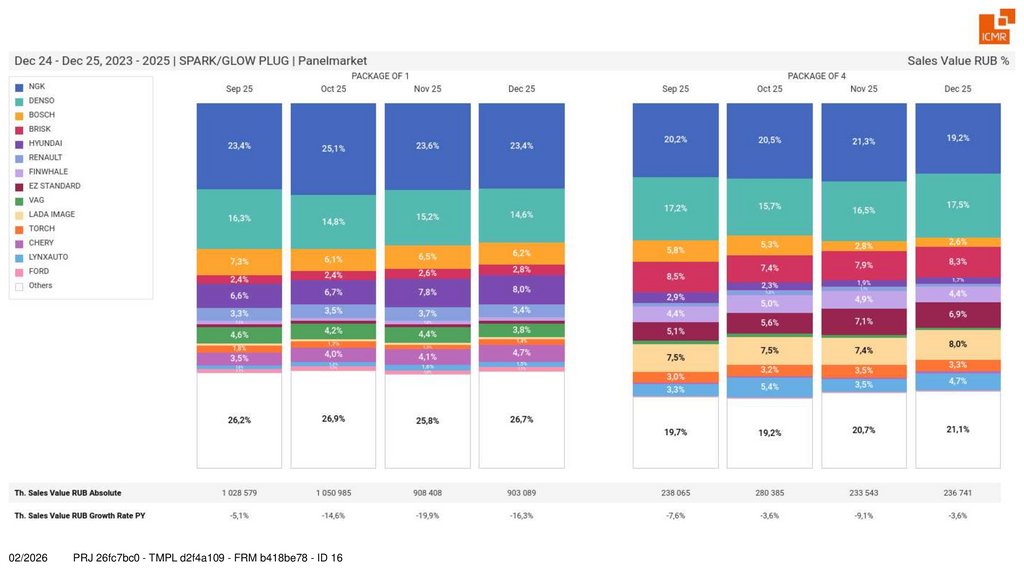Click the 1 050 985 sales value
1024x574 pixels.
tap(333, 493)
